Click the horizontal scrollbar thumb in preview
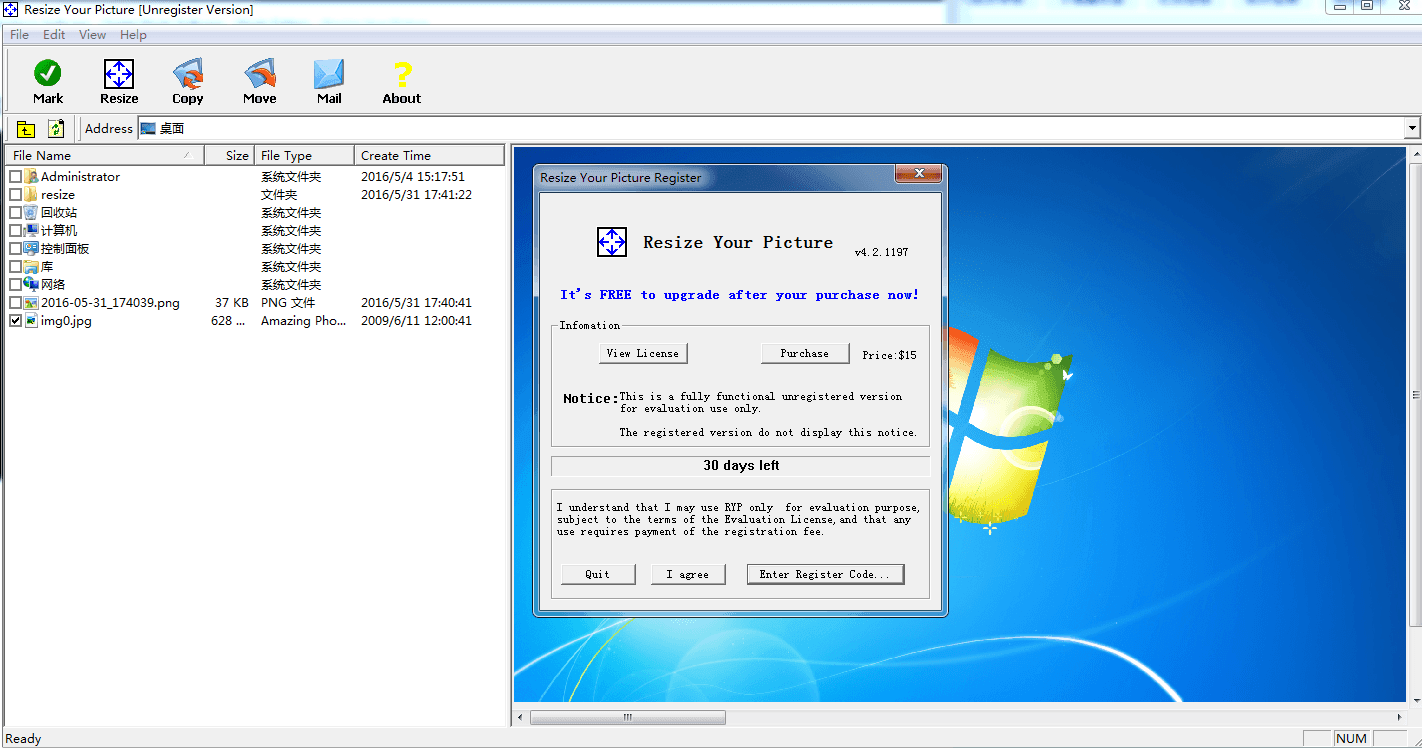The image size is (1422, 748). [627, 717]
